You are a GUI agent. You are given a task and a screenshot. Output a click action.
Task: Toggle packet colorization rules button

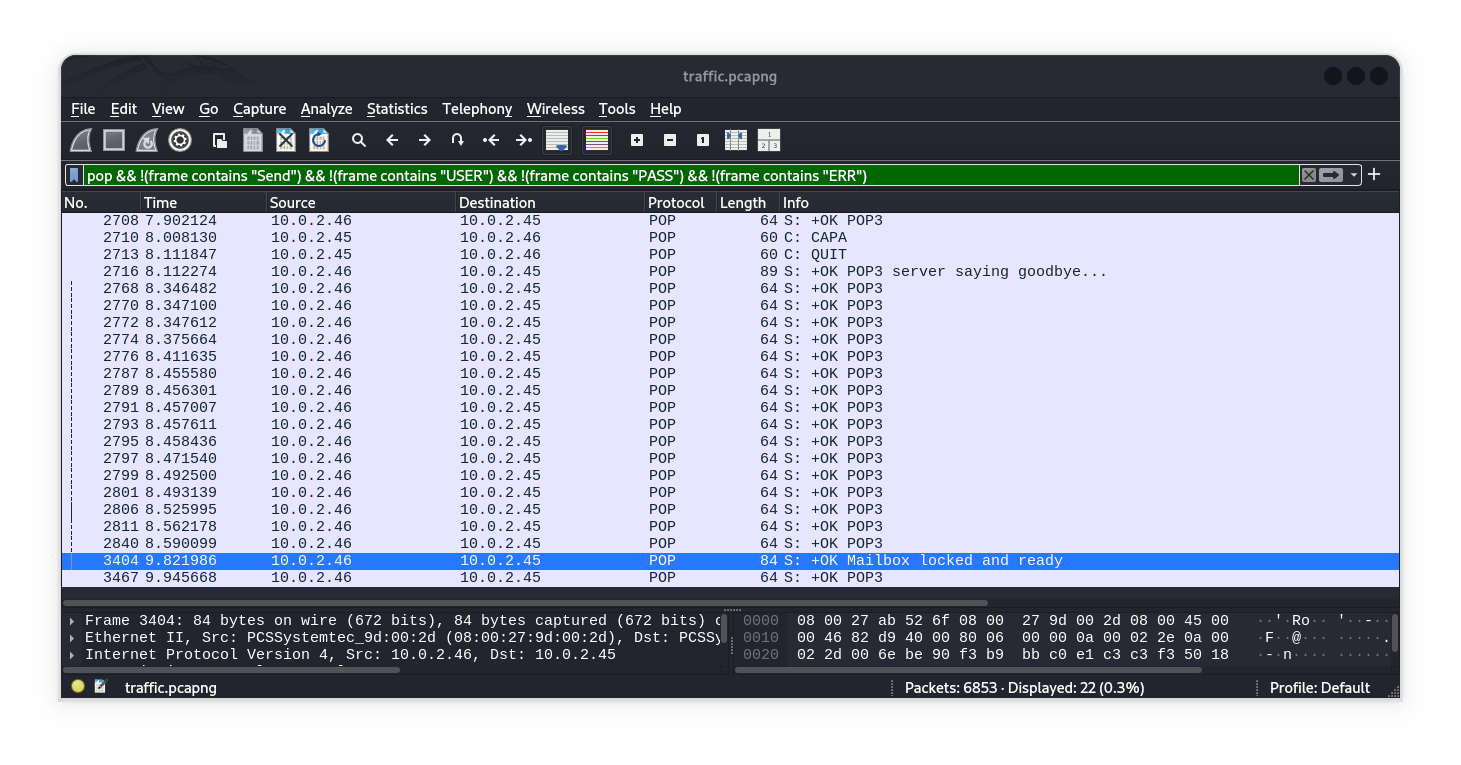coord(597,140)
